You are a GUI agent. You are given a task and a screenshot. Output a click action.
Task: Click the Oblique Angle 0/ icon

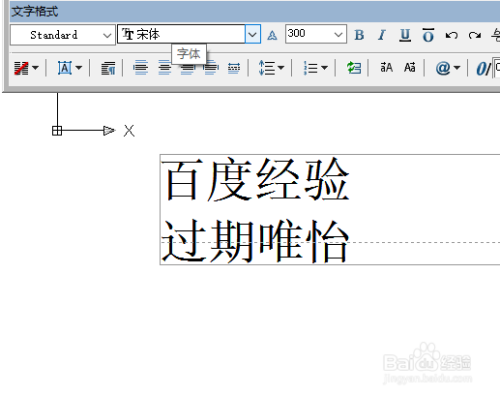tap(483, 69)
